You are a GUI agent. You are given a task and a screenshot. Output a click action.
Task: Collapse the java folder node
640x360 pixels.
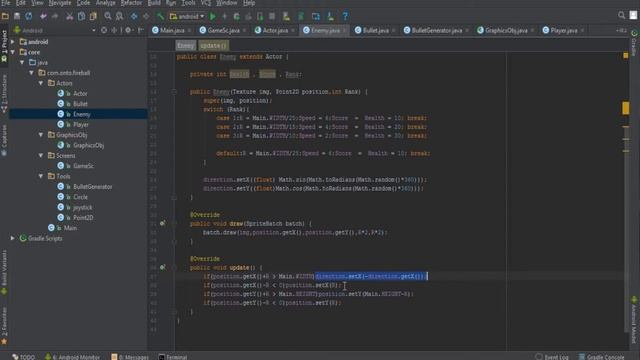click(22, 62)
